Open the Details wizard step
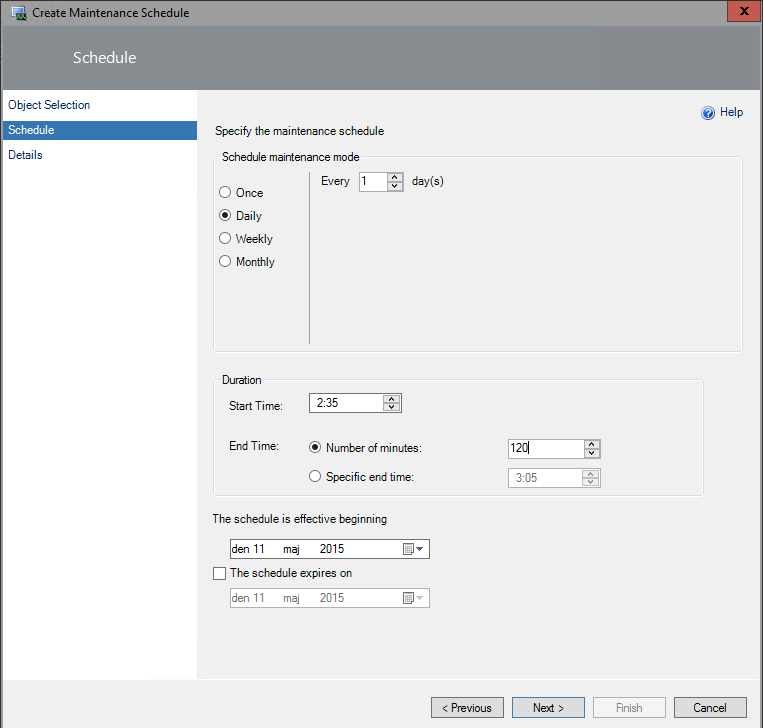This screenshot has width=763, height=728. [x=25, y=155]
